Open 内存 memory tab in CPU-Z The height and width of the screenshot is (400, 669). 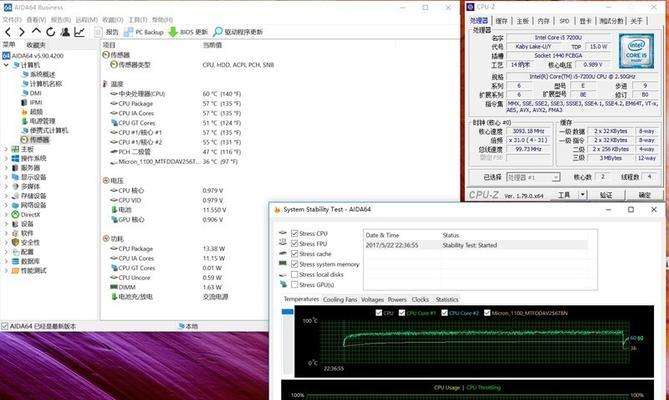click(544, 20)
